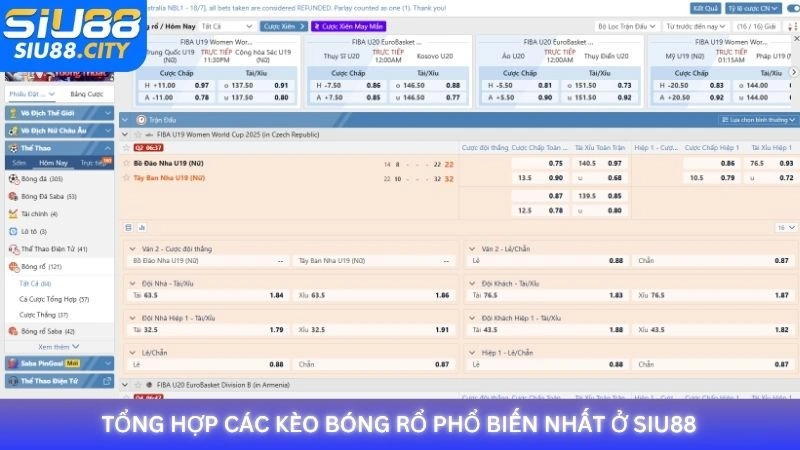Collapse the Đội Khách - Tài/Xỉu market
The width and height of the screenshot is (800, 450).
pos(472,284)
